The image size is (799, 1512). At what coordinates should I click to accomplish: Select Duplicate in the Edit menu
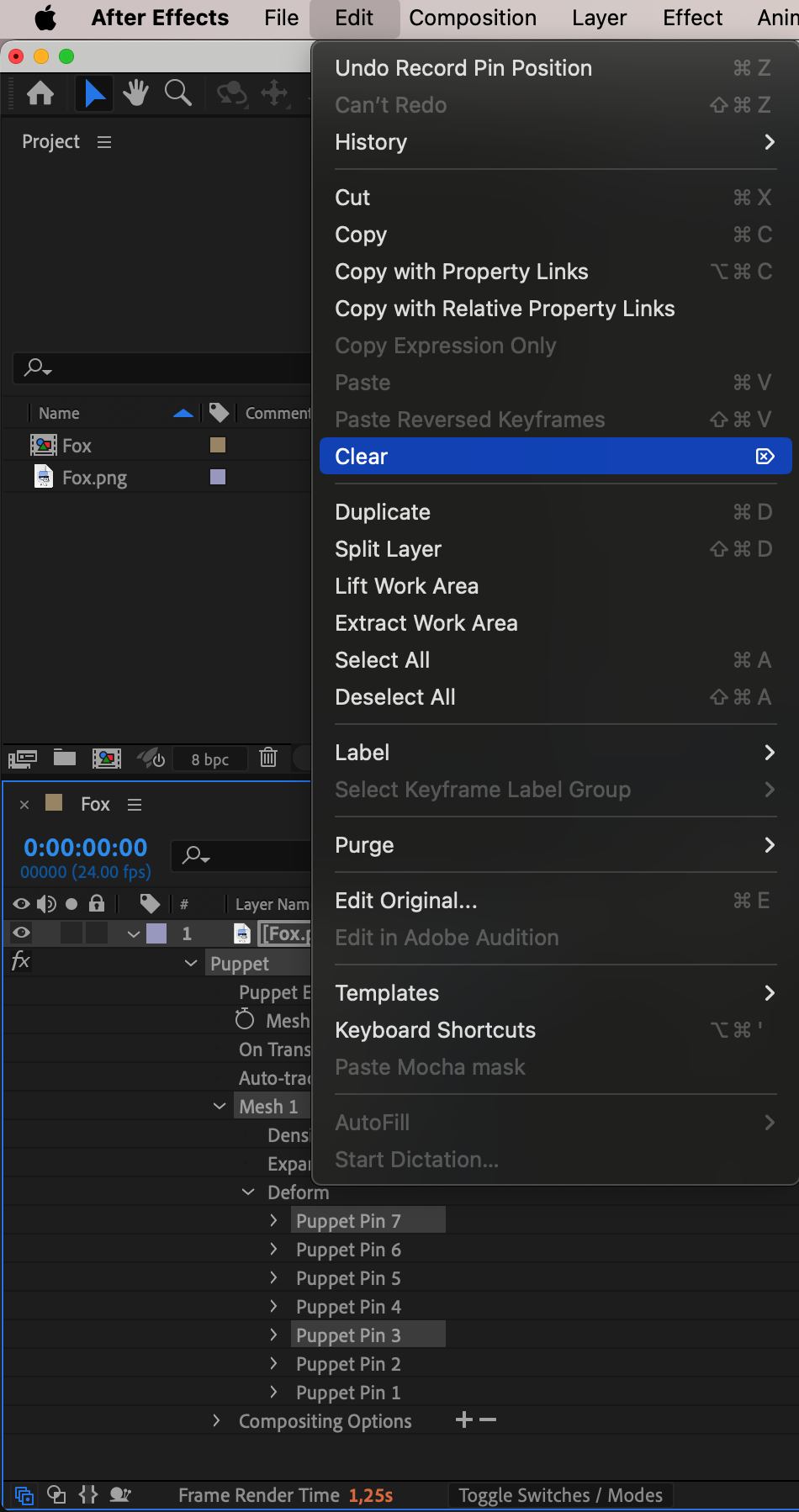coord(556,512)
